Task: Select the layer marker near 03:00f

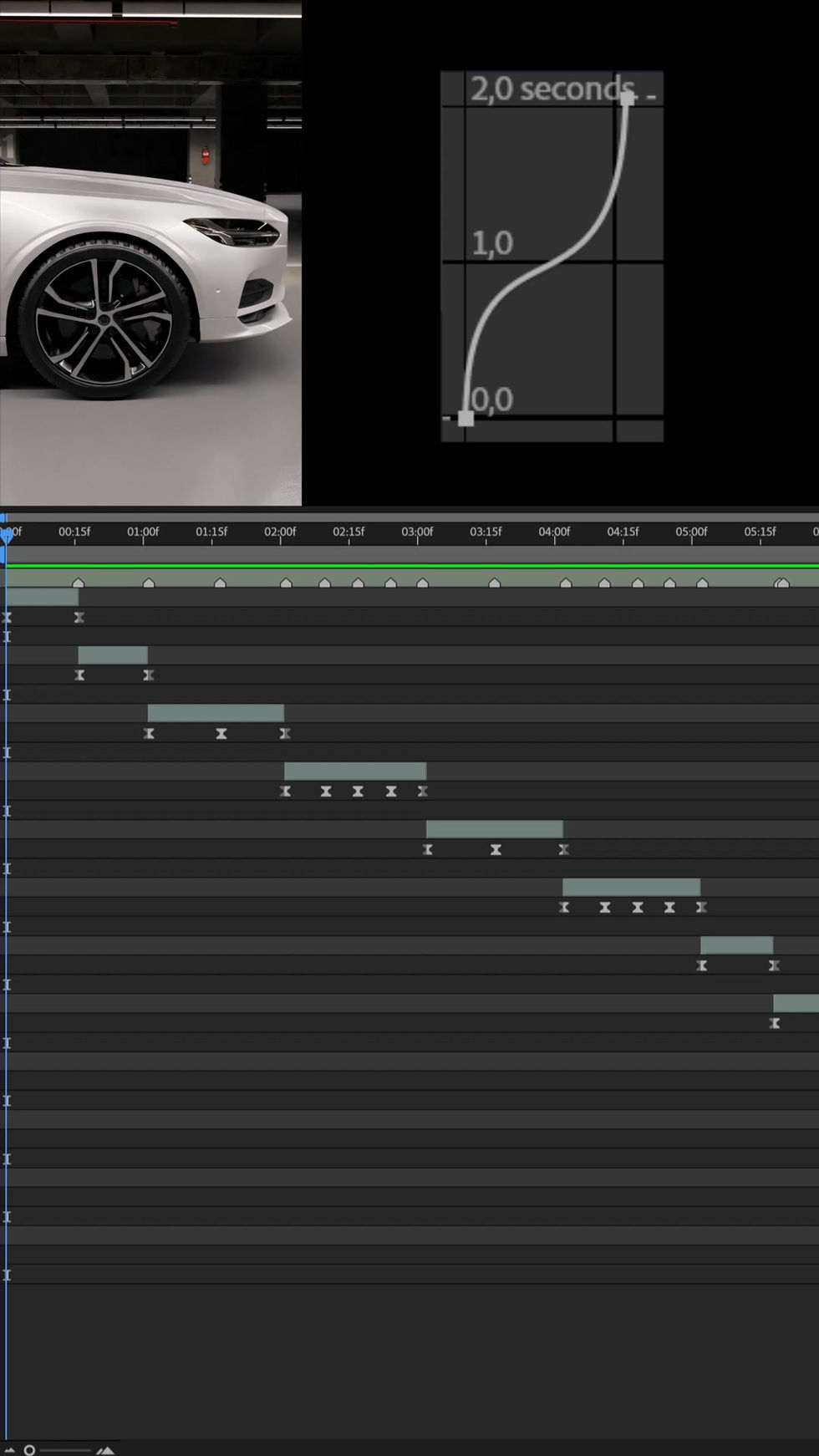Action: (x=422, y=583)
